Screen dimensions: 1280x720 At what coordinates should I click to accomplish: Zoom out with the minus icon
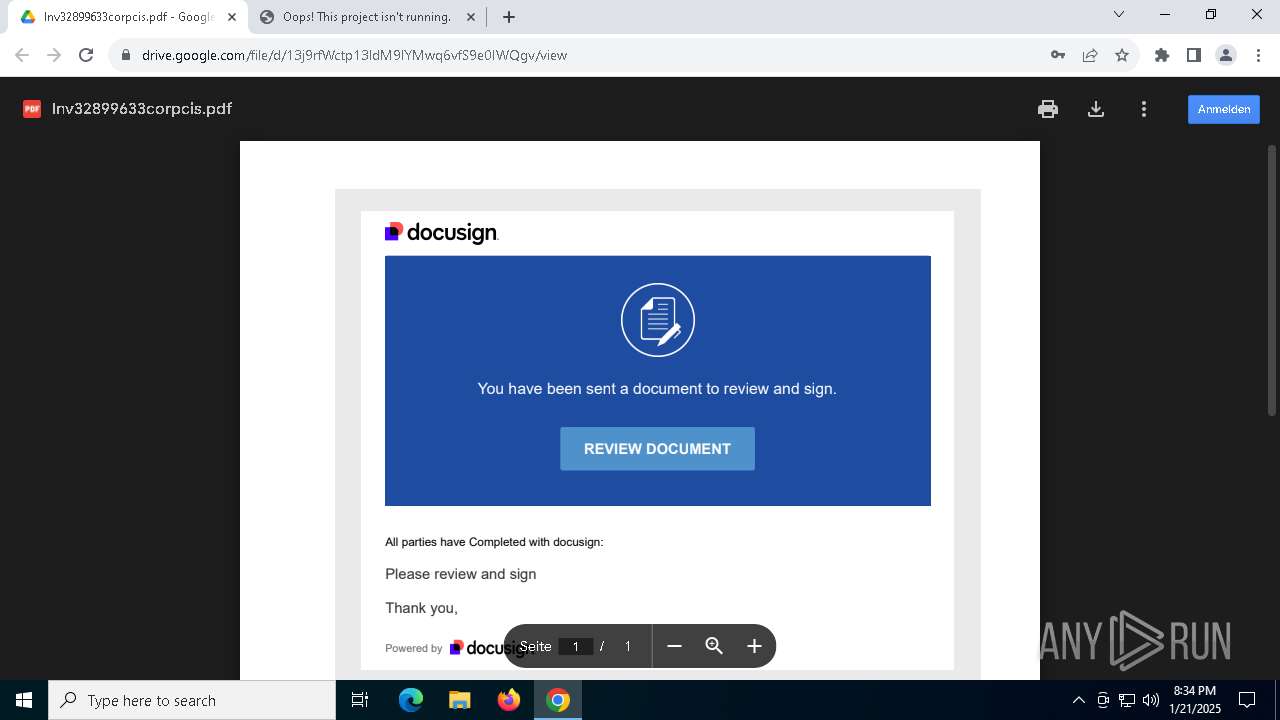tap(674, 646)
